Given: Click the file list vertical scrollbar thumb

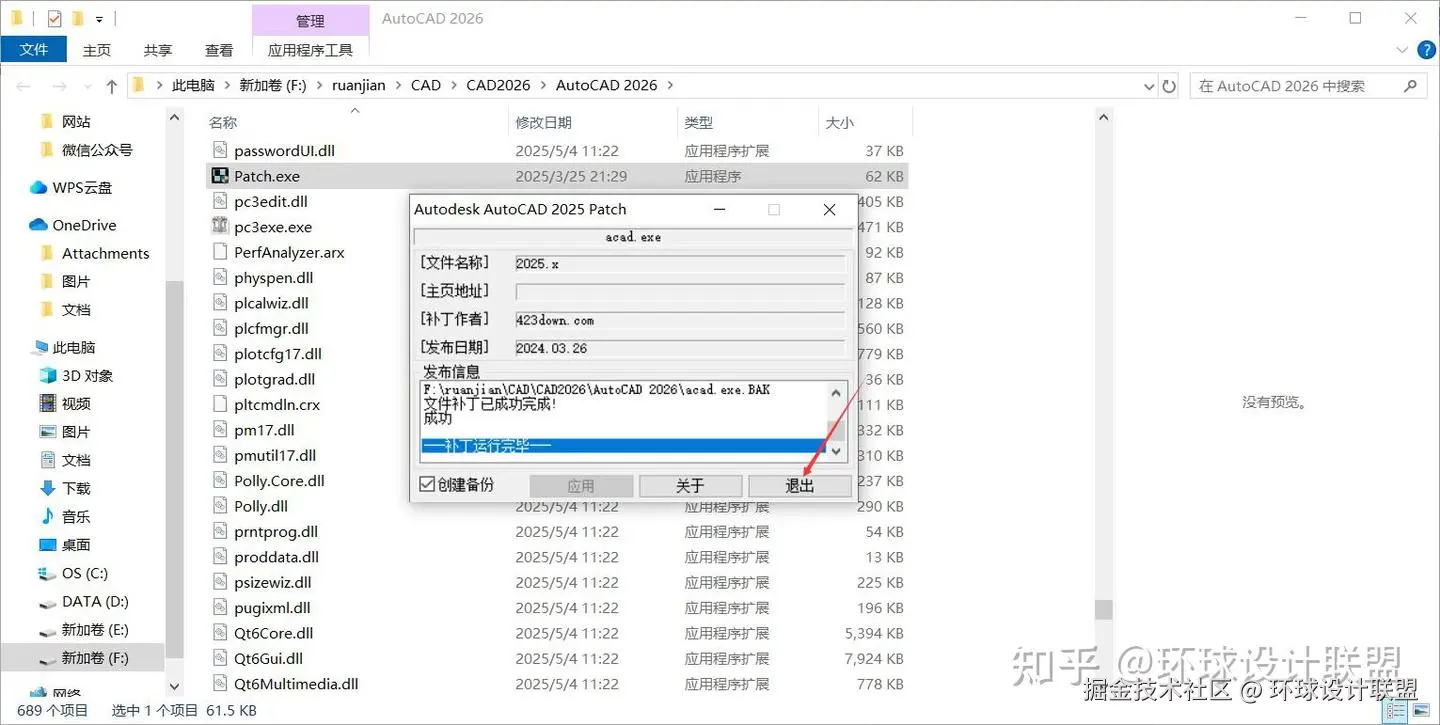Looking at the screenshot, I should [1103, 609].
